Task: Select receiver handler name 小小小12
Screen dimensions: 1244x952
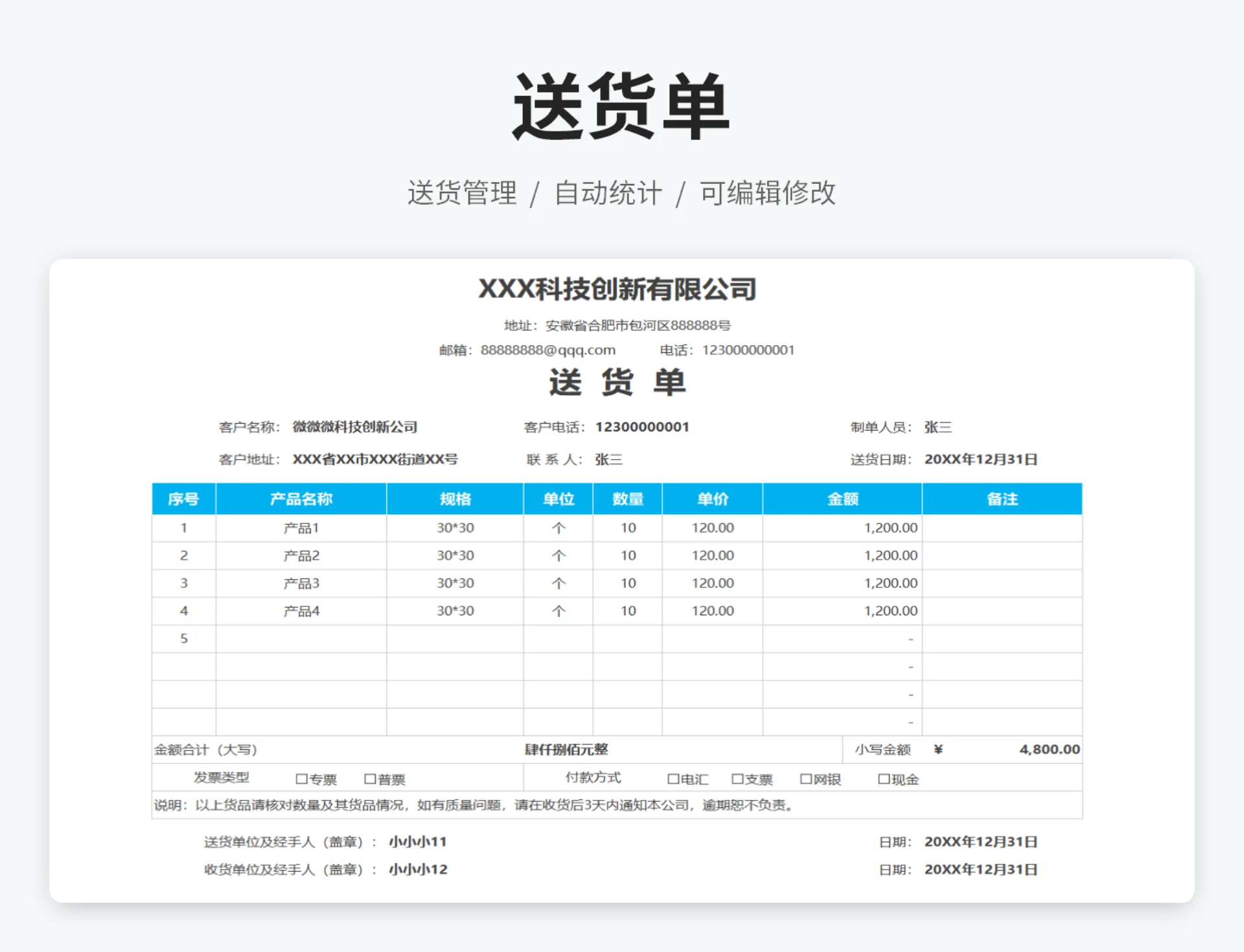Action: pyautogui.click(x=418, y=869)
